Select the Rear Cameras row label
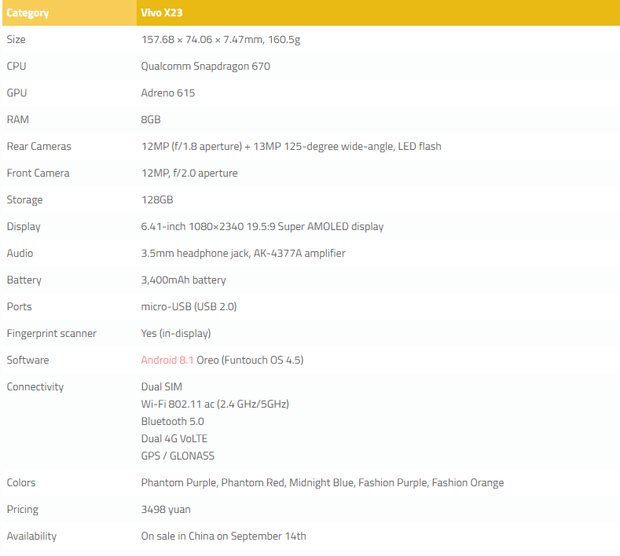Image resolution: width=620 pixels, height=556 pixels. click(39, 146)
